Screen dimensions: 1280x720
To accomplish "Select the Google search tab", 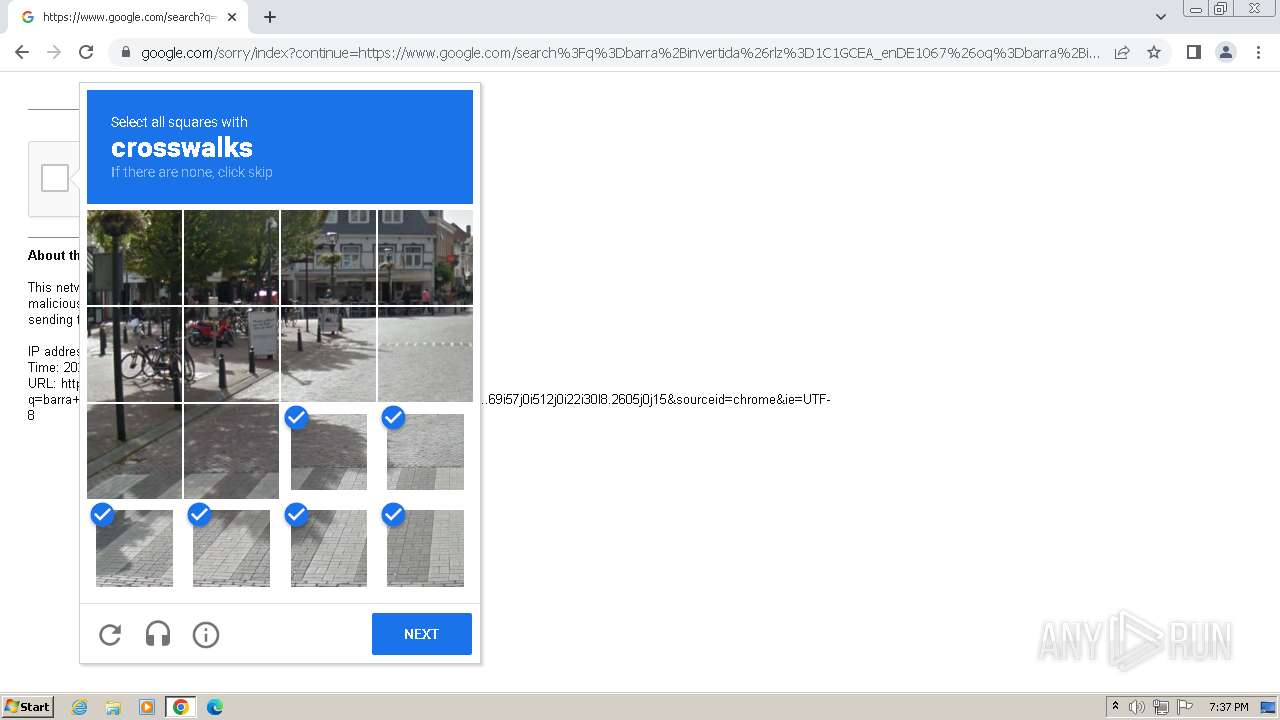I will tap(128, 17).
